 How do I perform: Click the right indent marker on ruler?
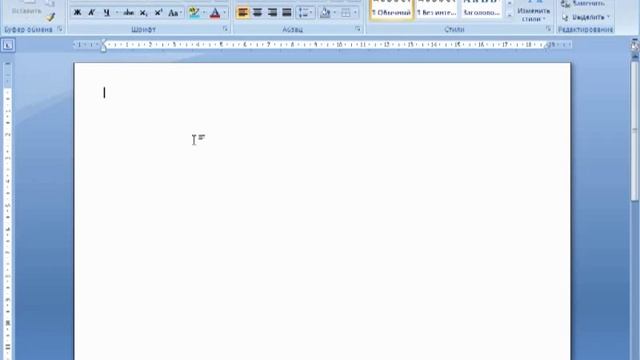(x=547, y=47)
